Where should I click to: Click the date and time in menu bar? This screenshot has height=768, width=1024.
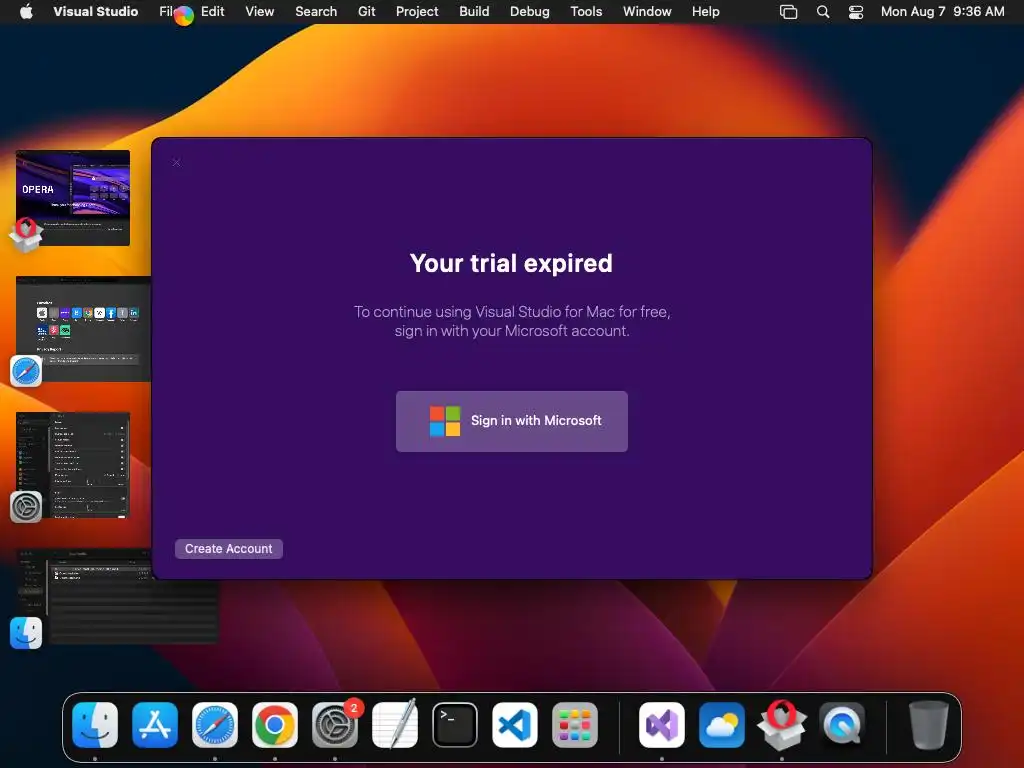(x=942, y=11)
